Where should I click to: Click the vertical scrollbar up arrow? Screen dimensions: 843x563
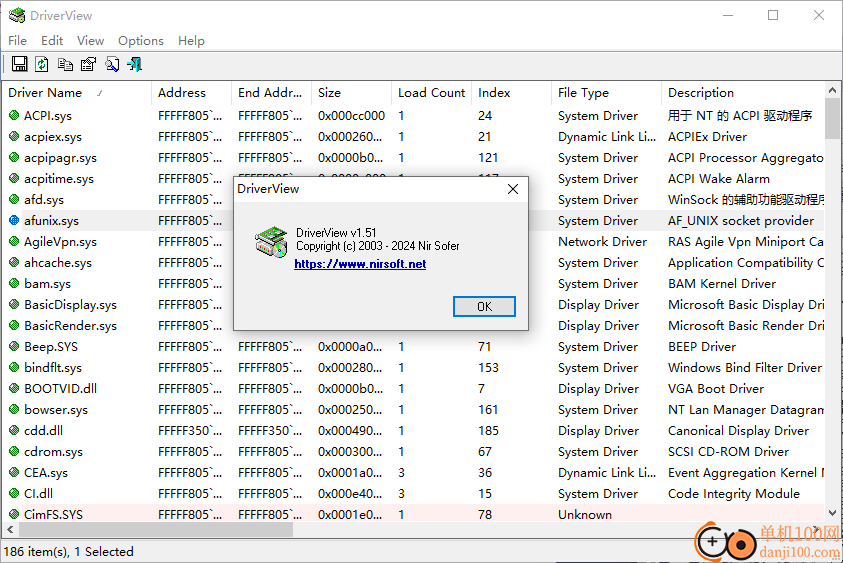tap(832, 90)
